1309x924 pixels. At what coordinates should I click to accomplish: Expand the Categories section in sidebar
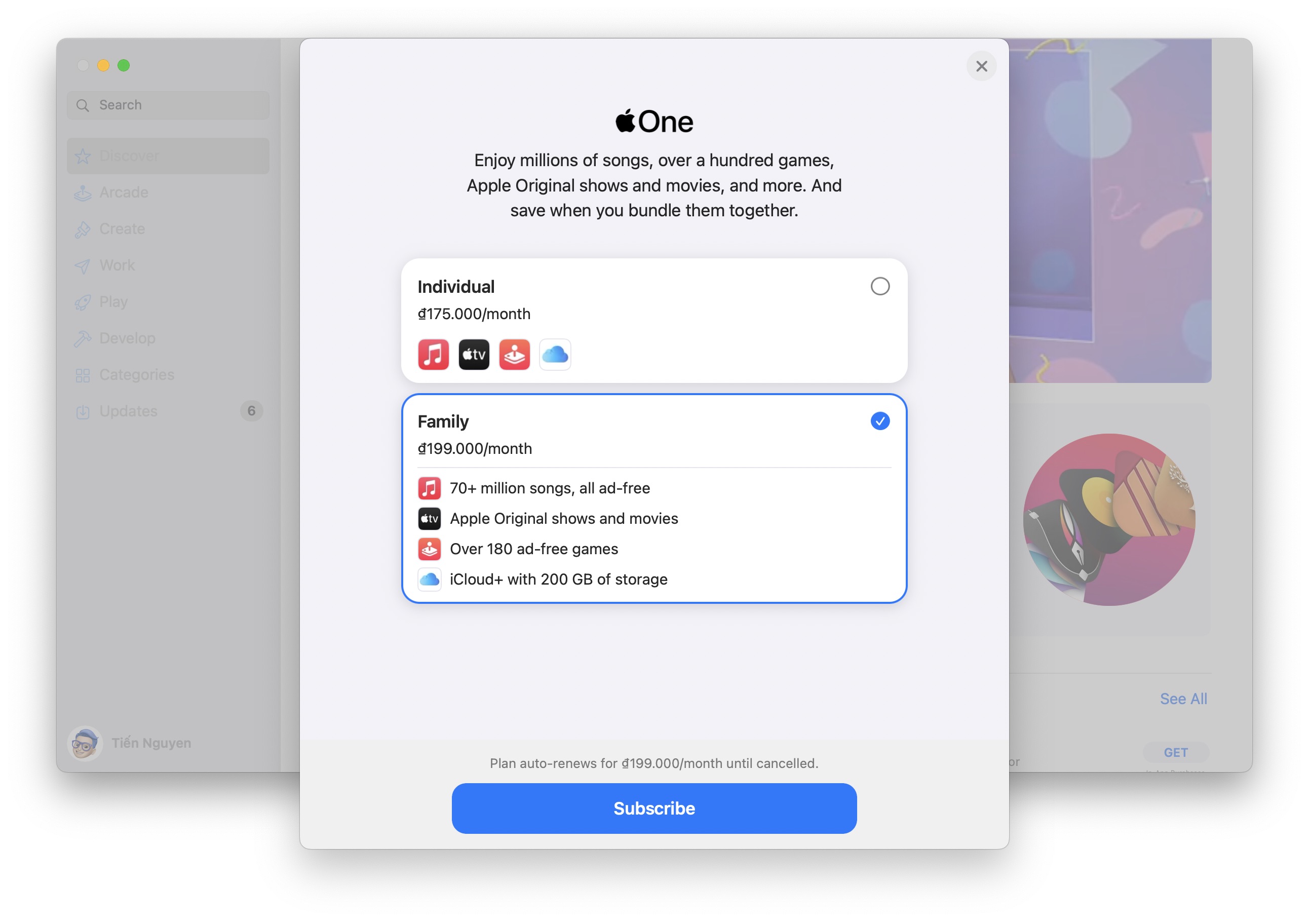137,374
